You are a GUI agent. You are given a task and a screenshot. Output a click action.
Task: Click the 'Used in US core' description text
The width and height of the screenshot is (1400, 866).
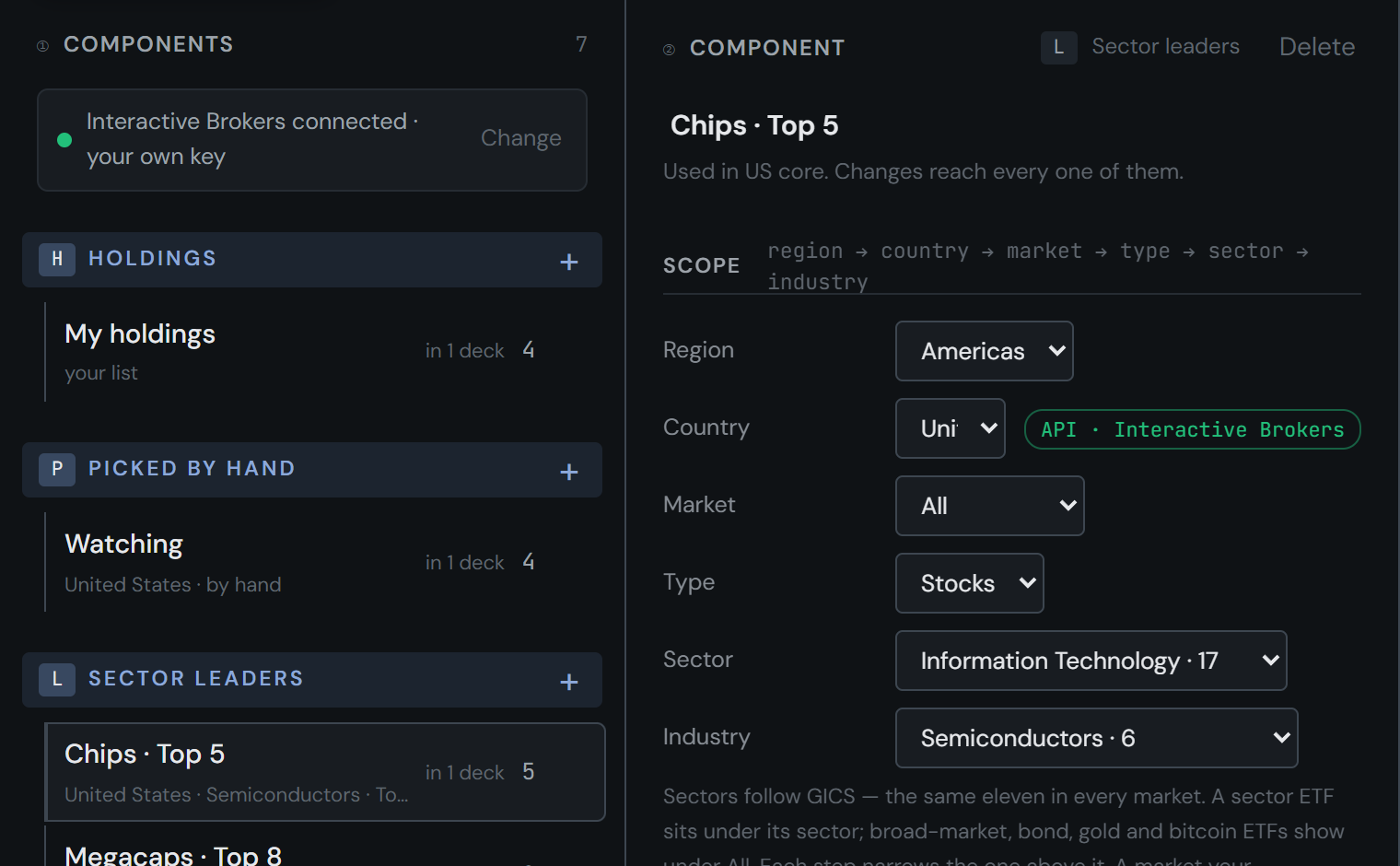923,171
